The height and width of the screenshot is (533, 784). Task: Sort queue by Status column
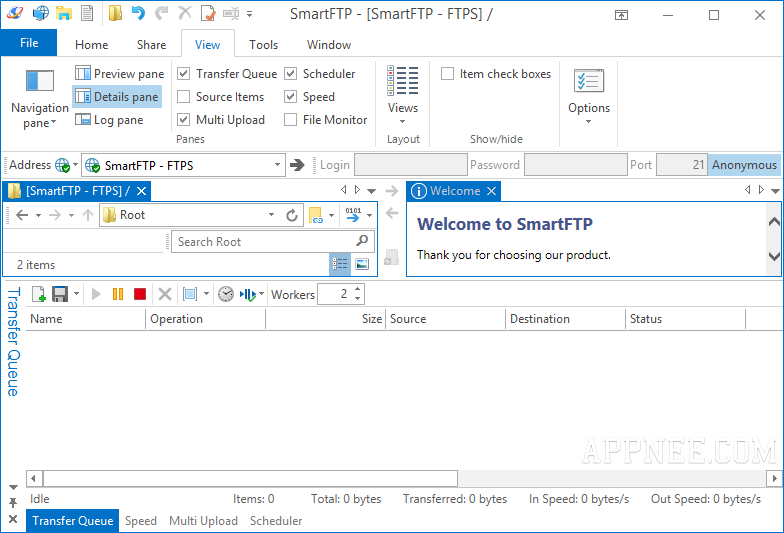(685, 319)
